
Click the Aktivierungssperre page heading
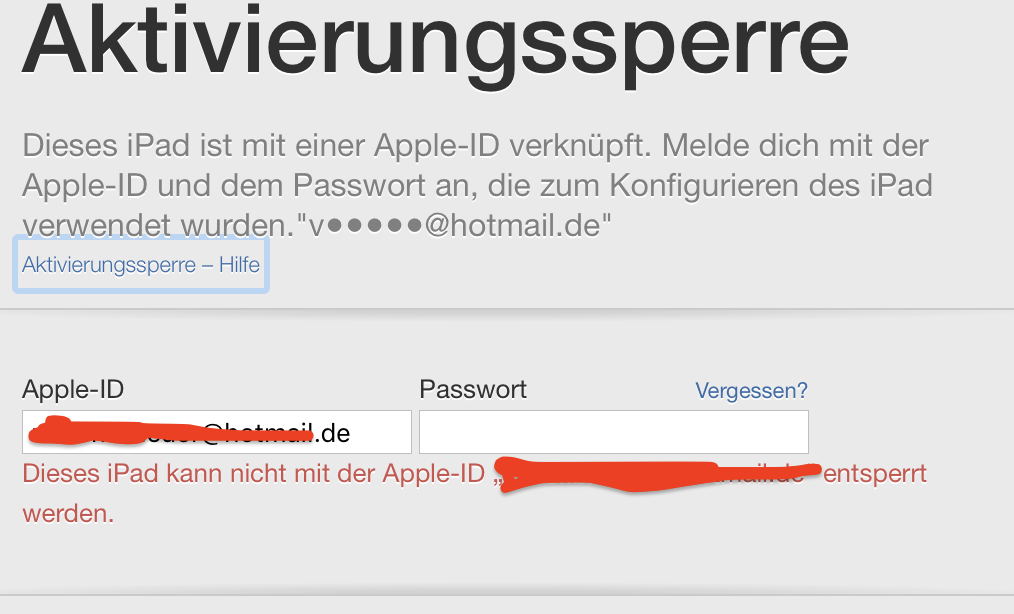435,44
